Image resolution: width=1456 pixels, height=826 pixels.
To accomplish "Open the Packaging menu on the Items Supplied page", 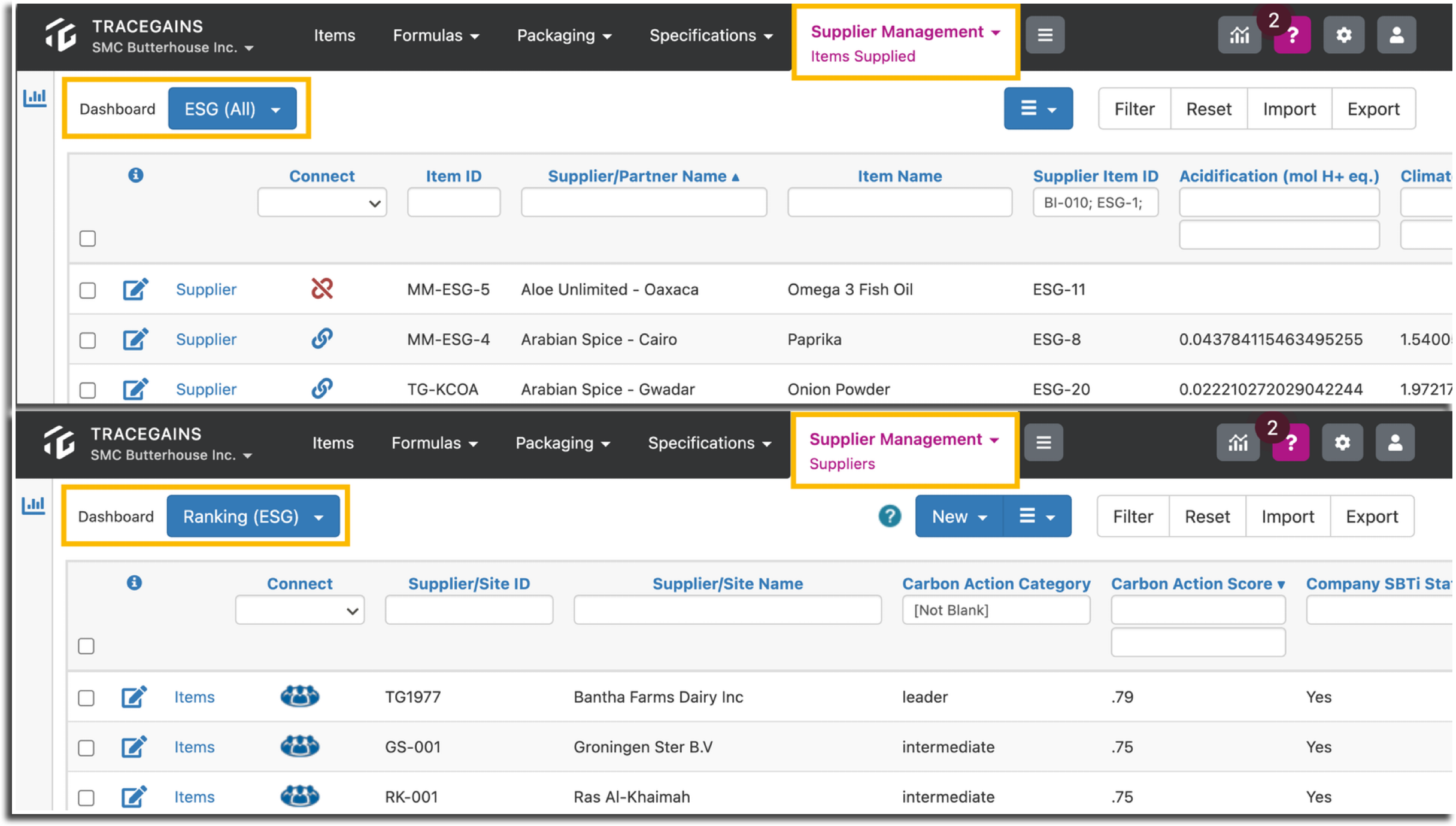I will click(564, 35).
